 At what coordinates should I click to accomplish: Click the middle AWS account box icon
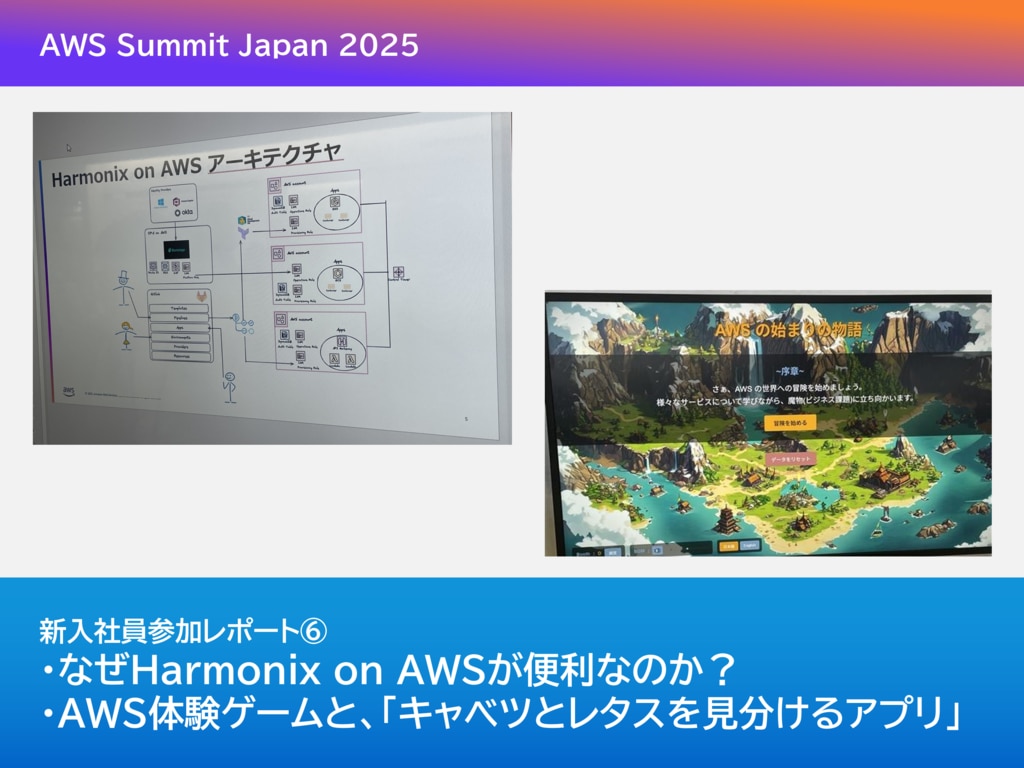278,254
